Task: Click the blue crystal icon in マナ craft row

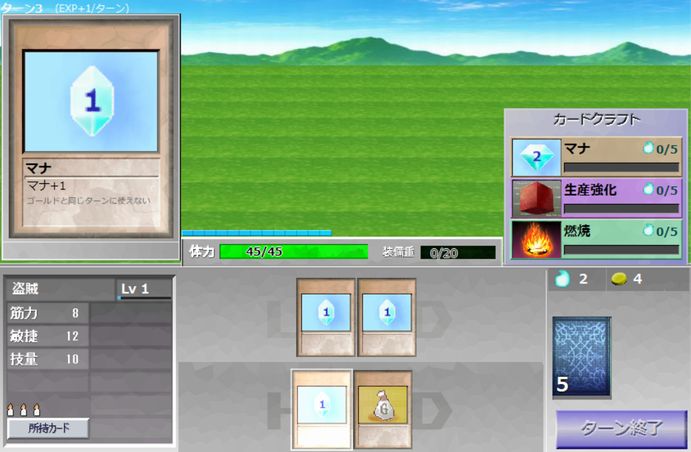Action: pos(535,157)
